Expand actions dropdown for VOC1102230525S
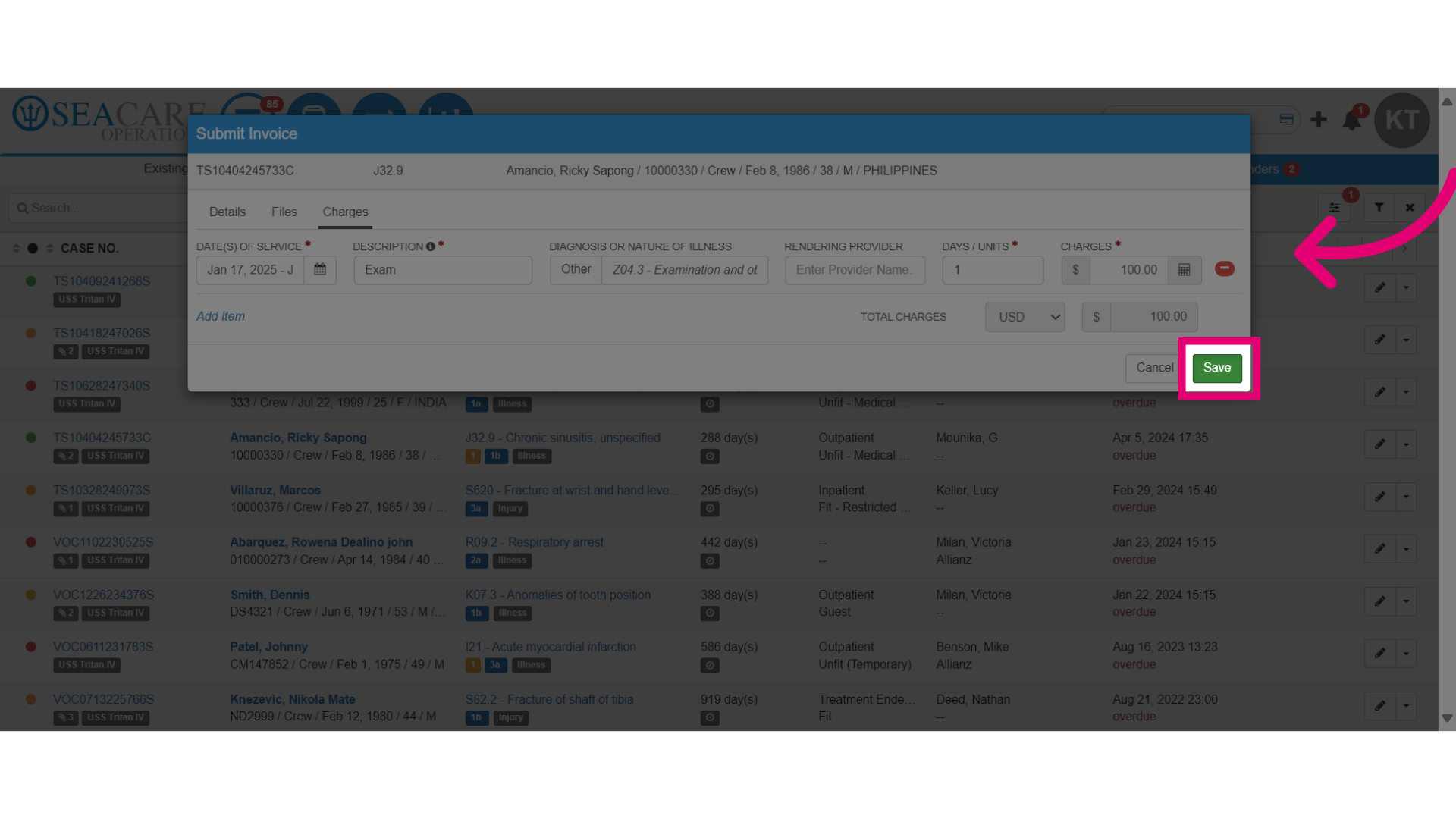1456x819 pixels. click(x=1407, y=549)
